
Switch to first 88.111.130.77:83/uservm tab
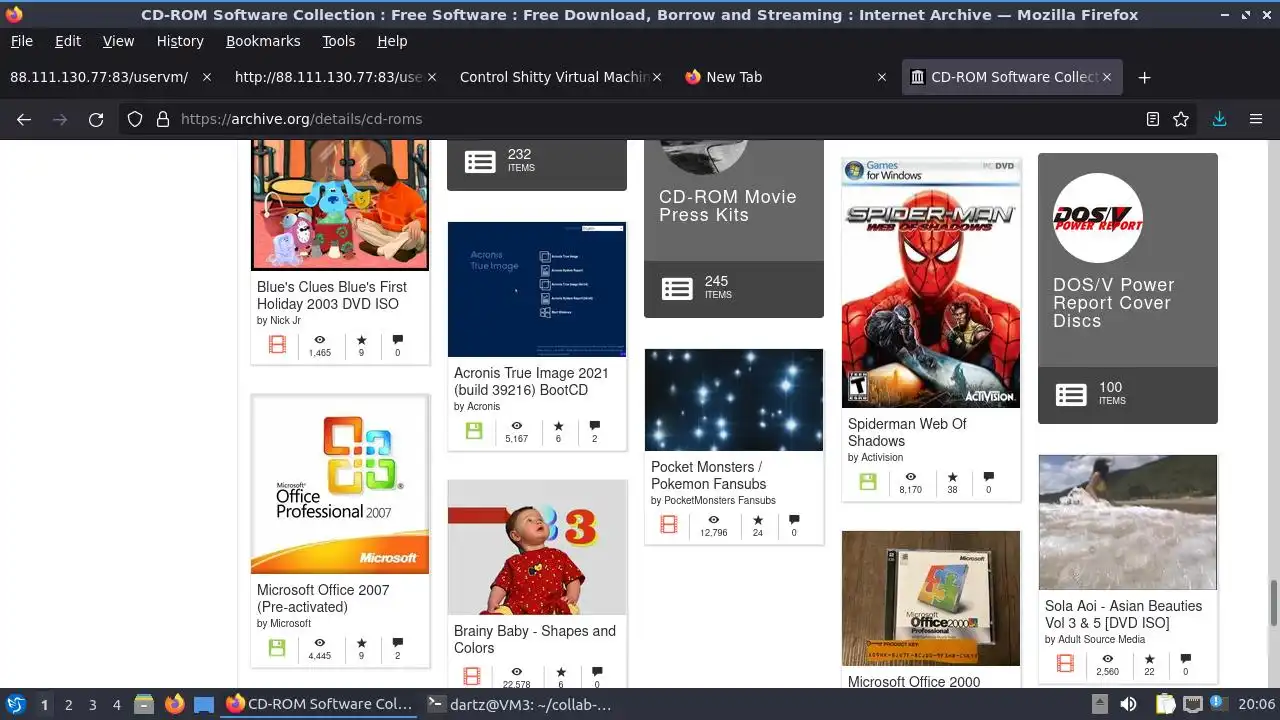coord(110,77)
